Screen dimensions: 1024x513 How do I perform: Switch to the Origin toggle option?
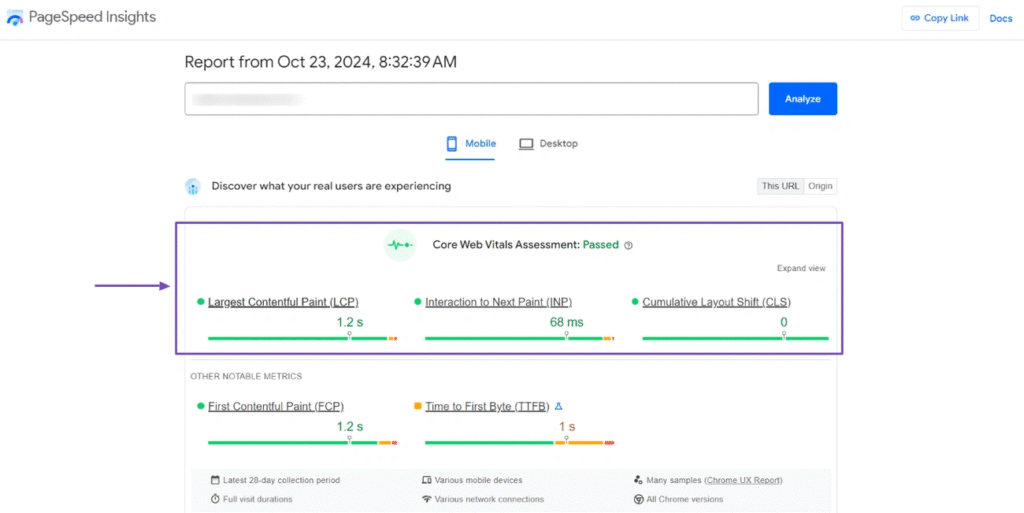(820, 186)
